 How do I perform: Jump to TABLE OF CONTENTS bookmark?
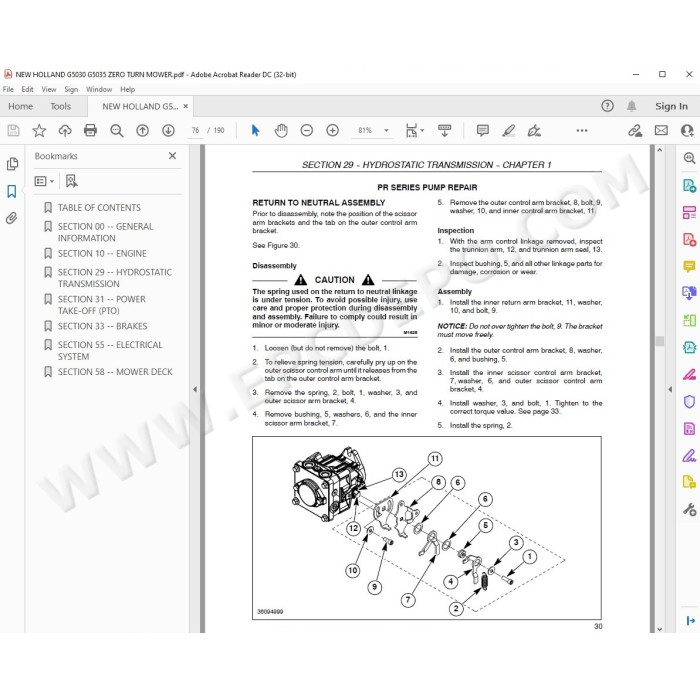[x=99, y=208]
